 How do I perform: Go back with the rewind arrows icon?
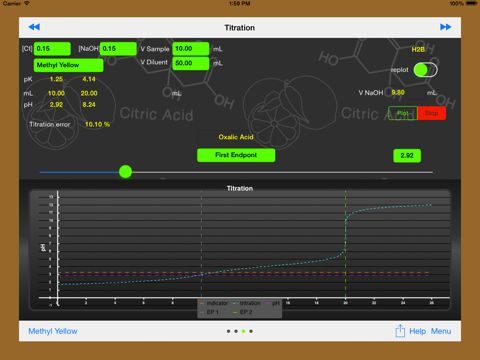[34, 27]
